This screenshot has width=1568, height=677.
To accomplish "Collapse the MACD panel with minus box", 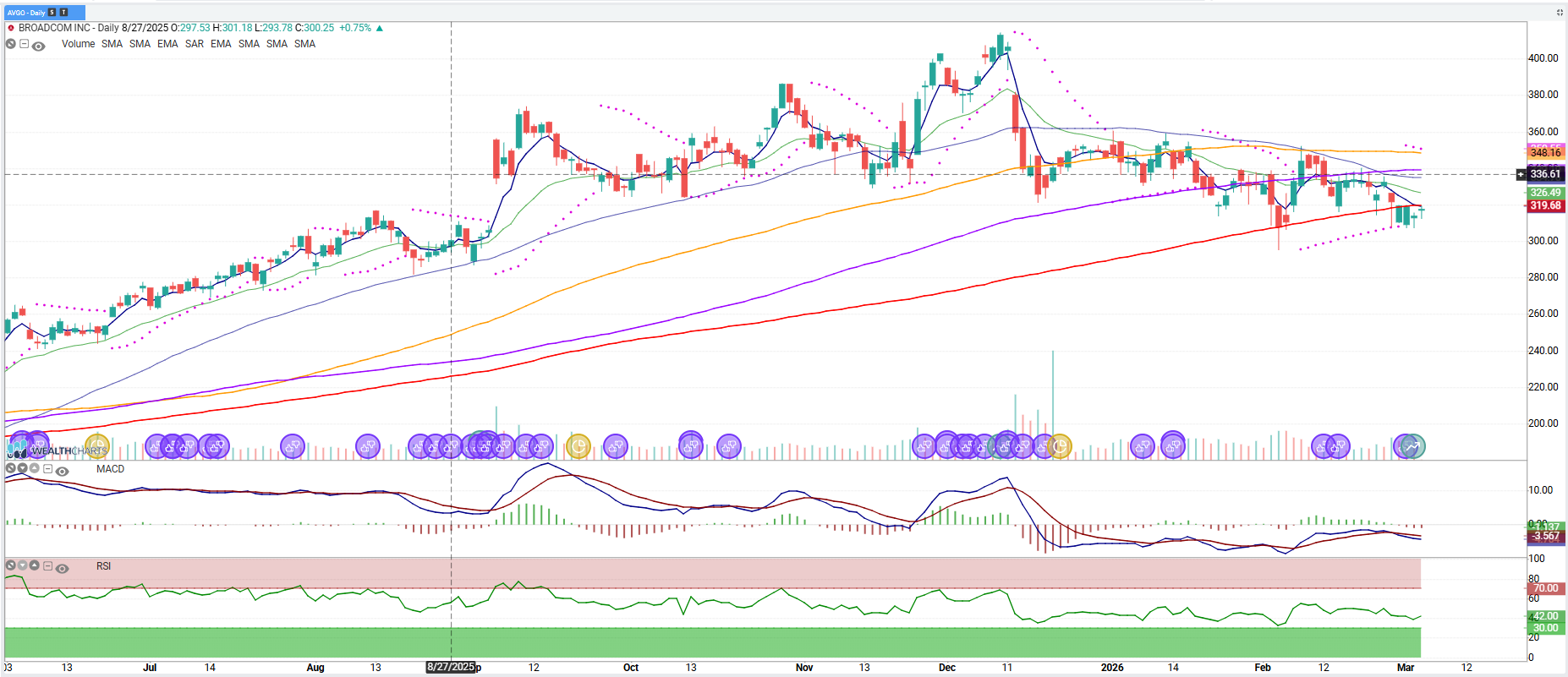I will 48,469.
